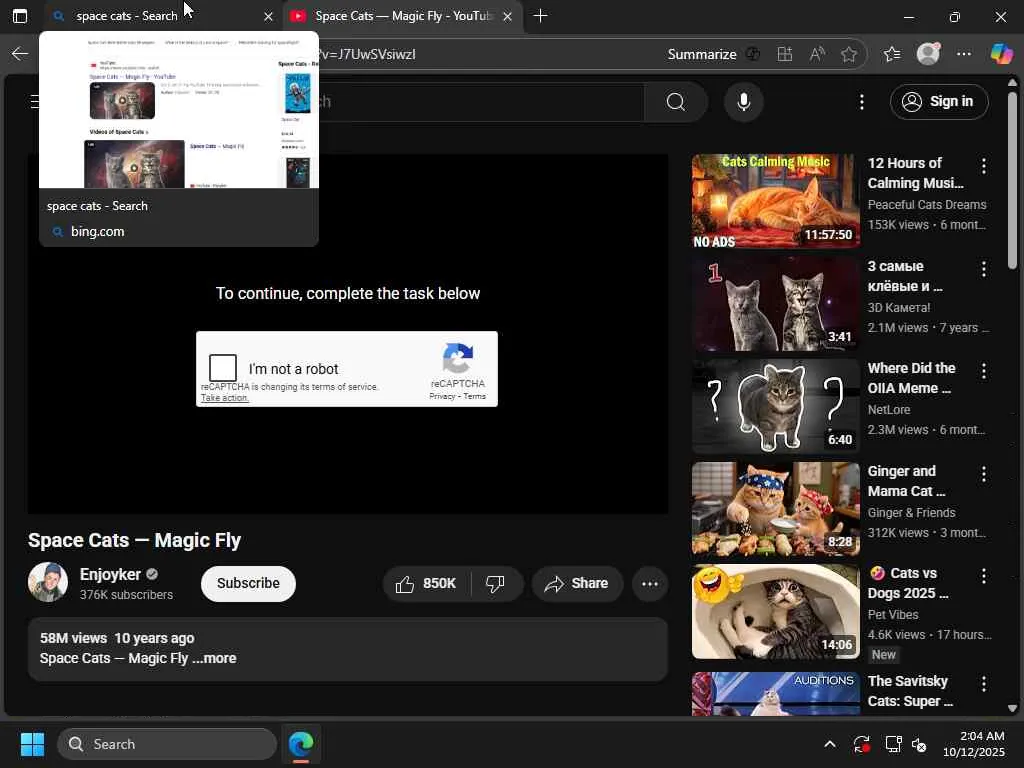Open options for Ginger and Mama Cat
The height and width of the screenshot is (768, 1024).
pyautogui.click(x=984, y=473)
